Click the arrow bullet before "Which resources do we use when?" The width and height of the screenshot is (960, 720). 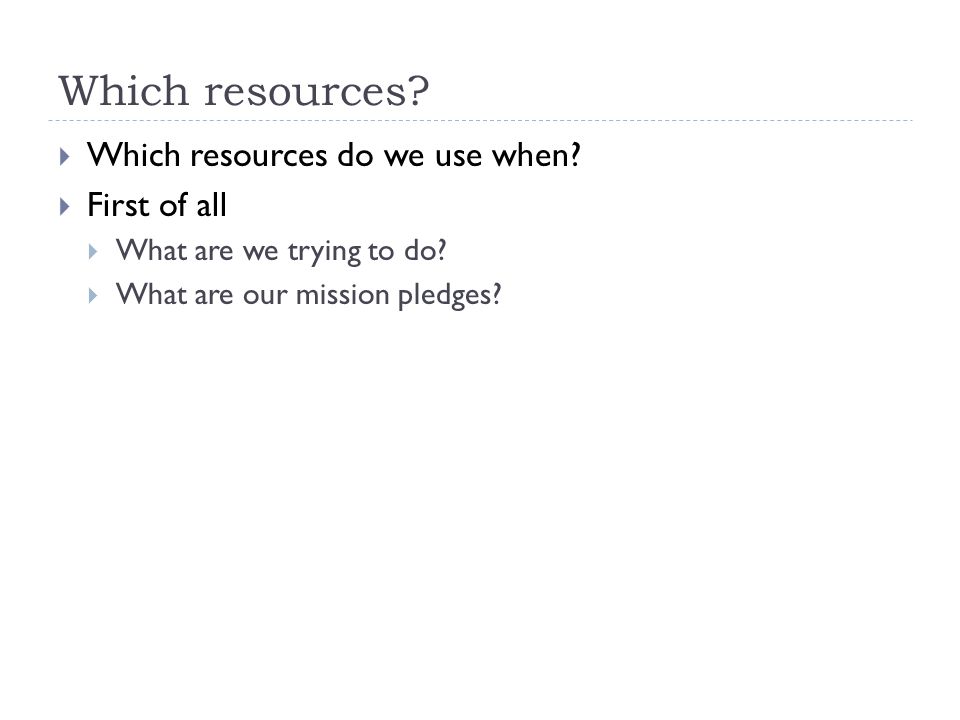[65, 157]
